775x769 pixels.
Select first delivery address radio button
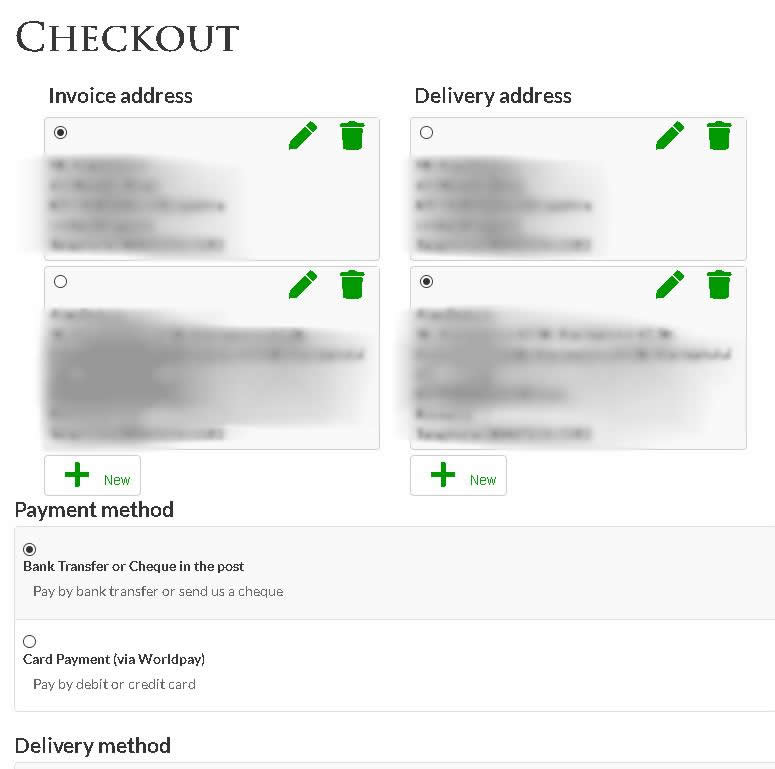pos(427,132)
